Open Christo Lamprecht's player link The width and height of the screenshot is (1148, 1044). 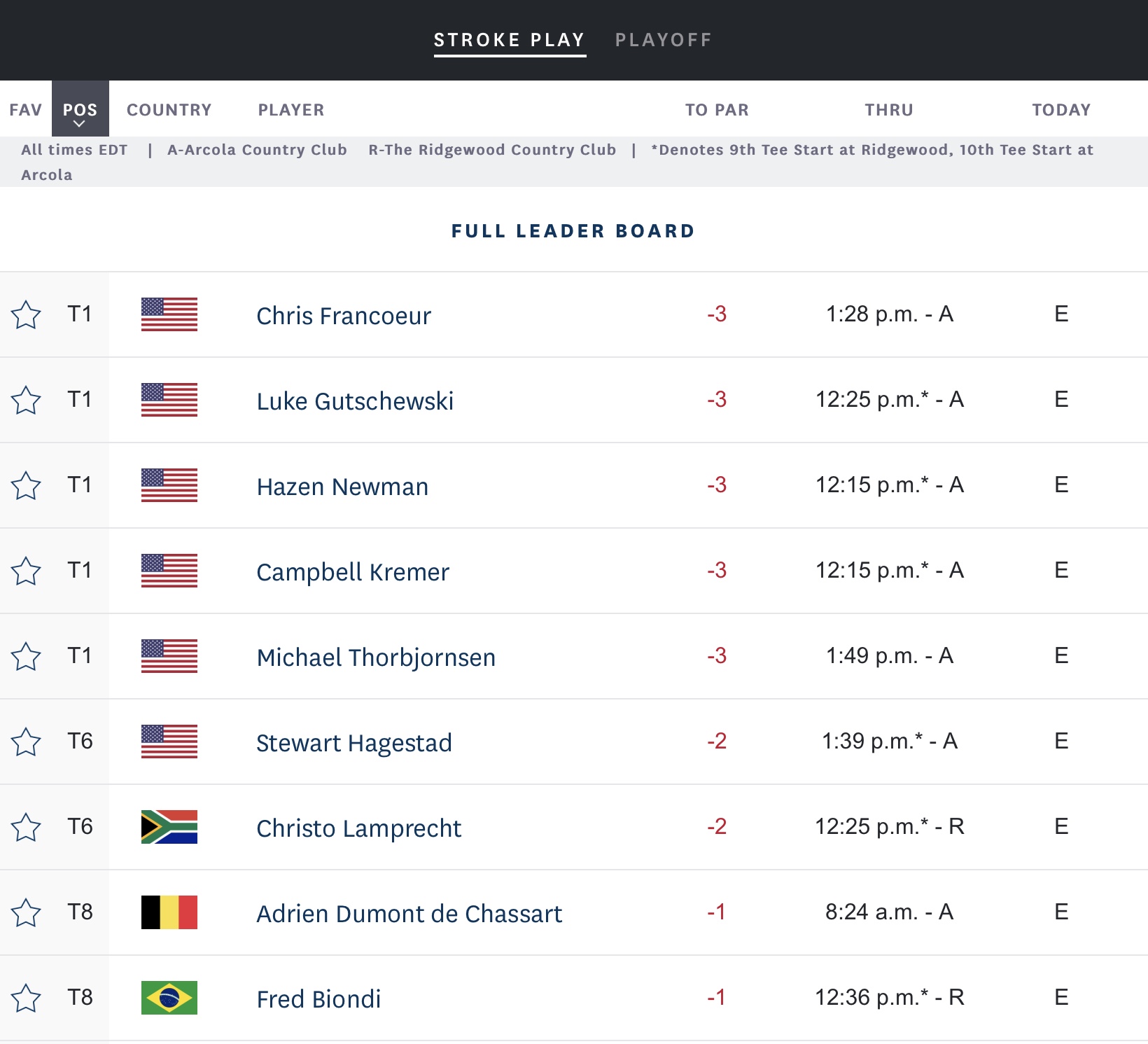tap(358, 828)
